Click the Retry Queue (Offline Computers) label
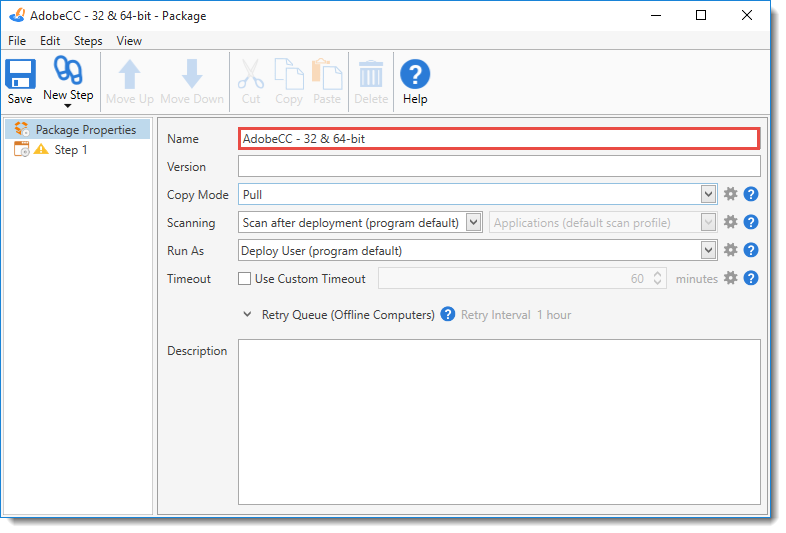 [348, 315]
